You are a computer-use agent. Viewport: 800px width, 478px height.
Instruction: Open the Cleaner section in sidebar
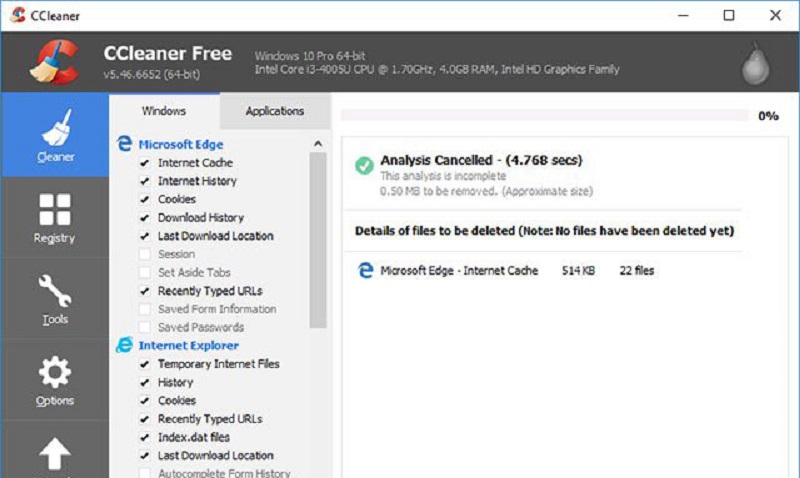[x=55, y=135]
